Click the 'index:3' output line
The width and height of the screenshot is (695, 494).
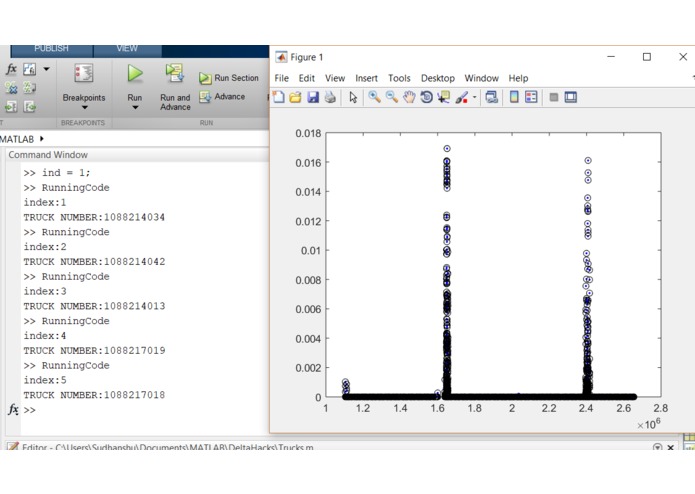click(x=45, y=291)
